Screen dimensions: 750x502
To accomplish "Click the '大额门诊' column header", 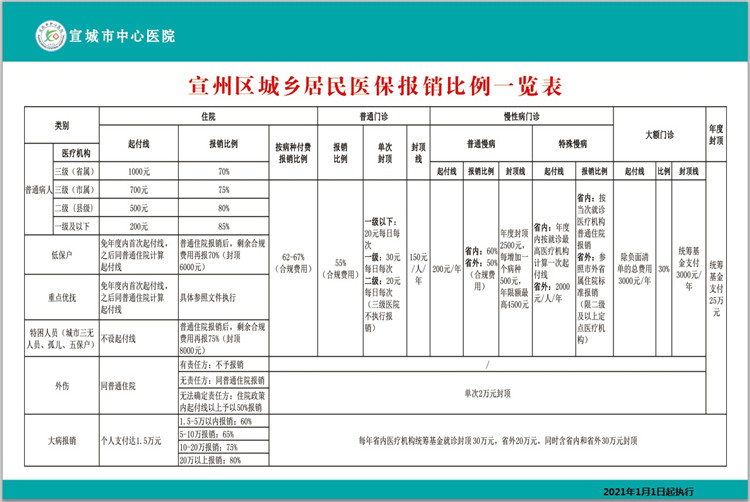I will (659, 135).
